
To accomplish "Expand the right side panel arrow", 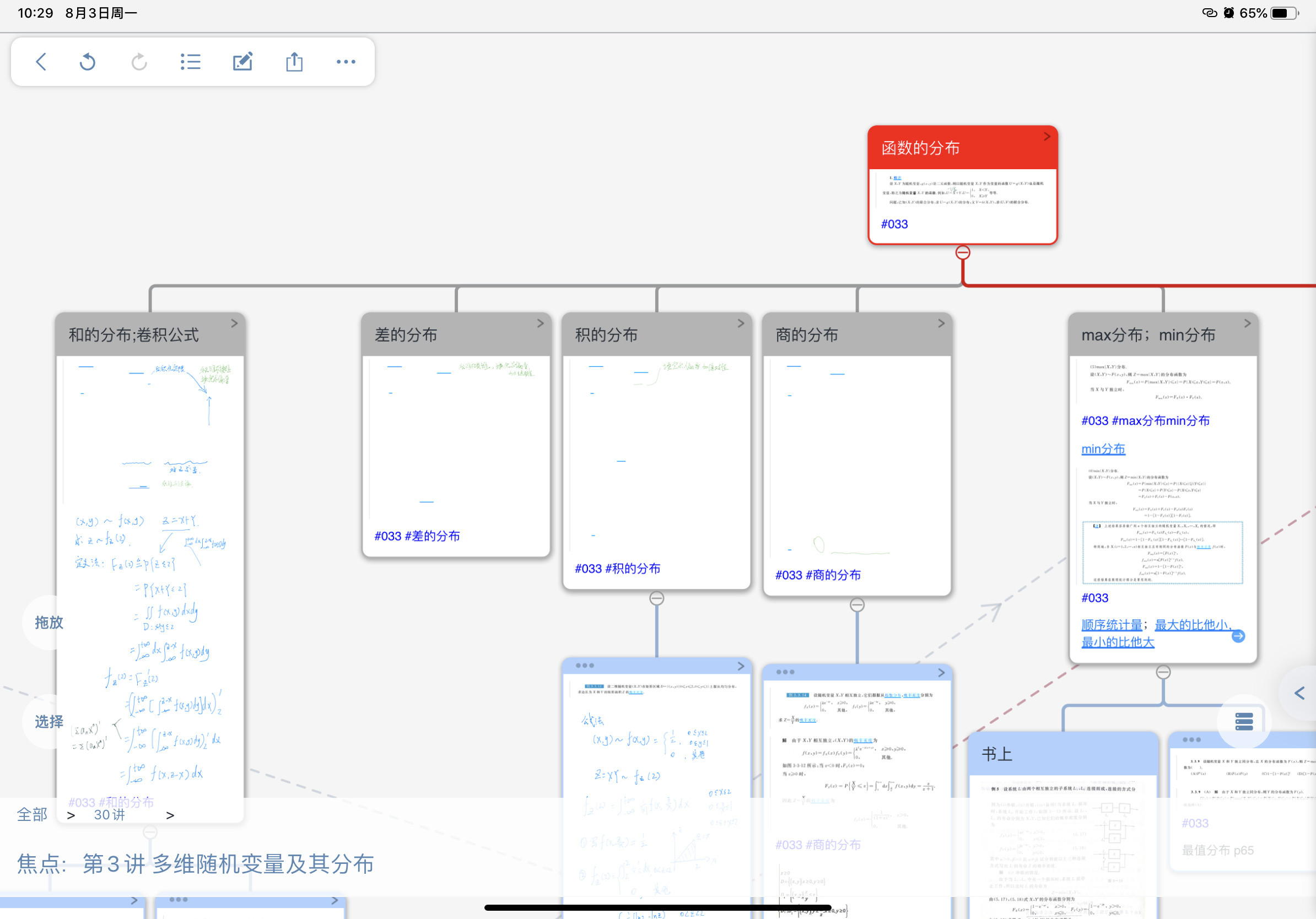I will click(x=1300, y=693).
